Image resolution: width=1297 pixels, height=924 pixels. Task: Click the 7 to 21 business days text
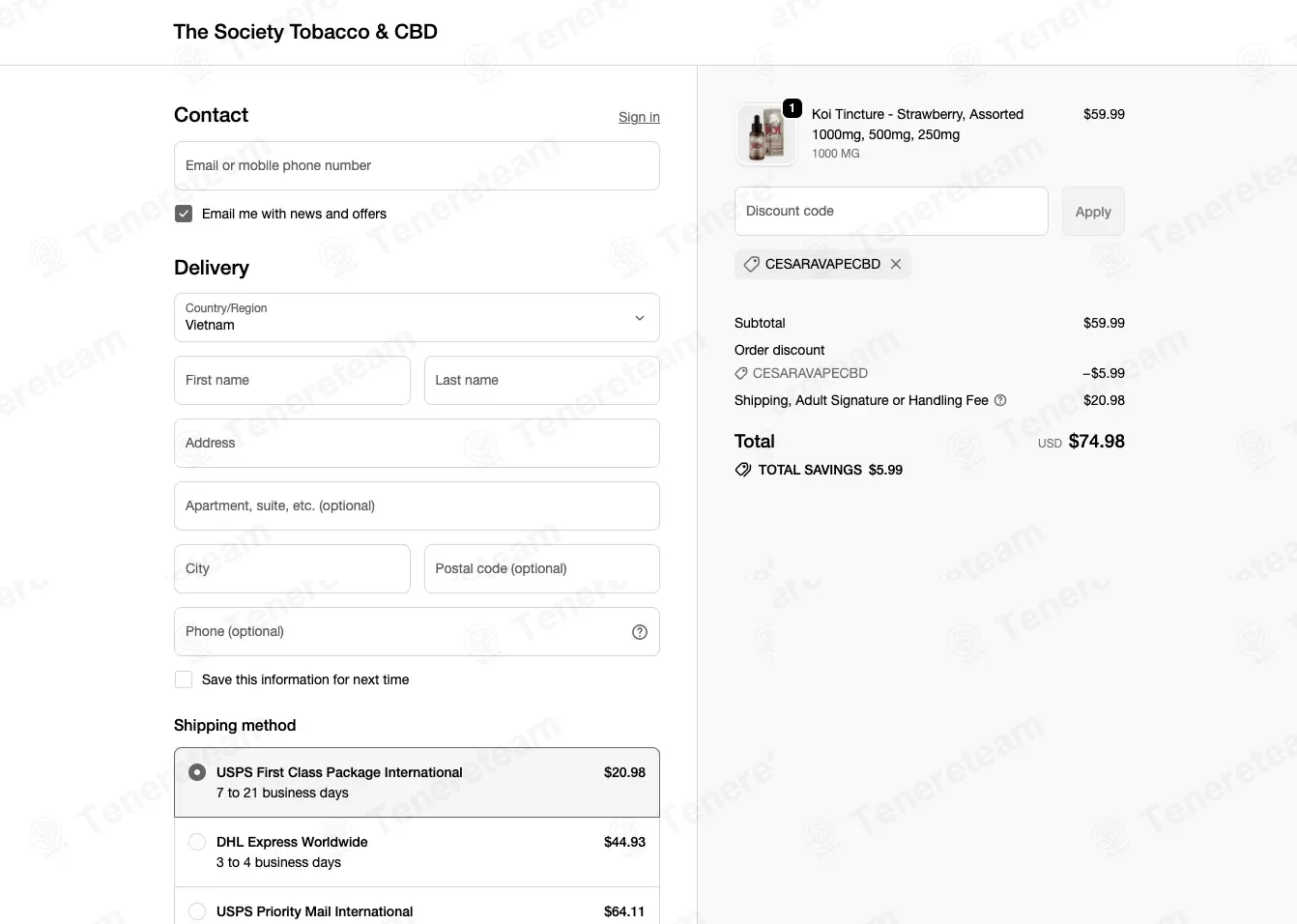(282, 793)
